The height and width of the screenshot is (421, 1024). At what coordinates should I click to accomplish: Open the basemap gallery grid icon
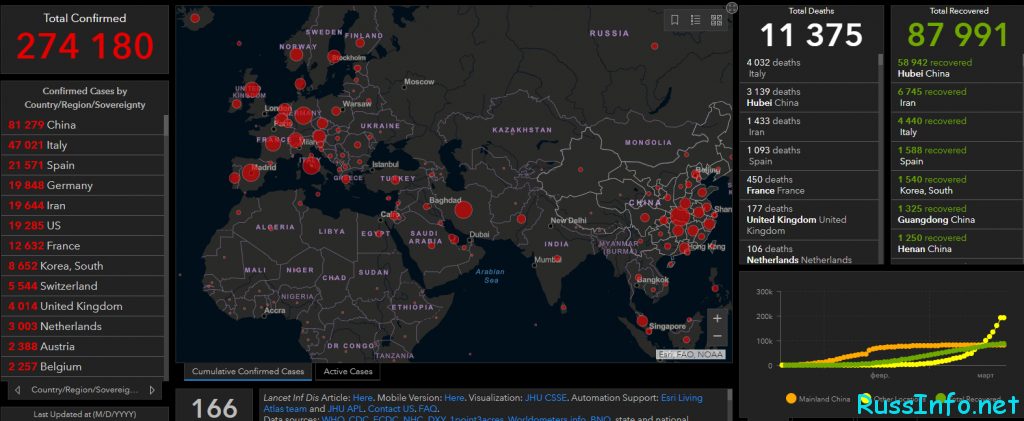tap(716, 20)
